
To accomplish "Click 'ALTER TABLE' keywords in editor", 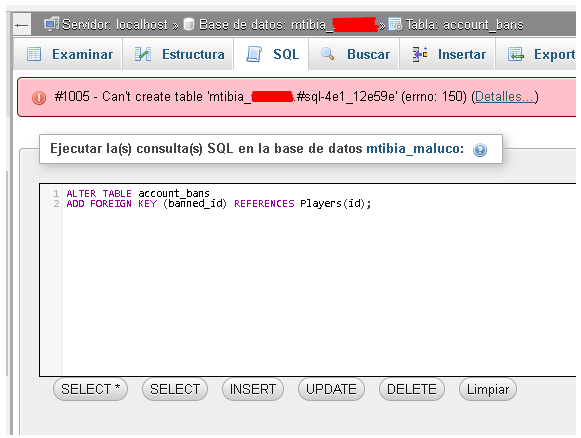I will tap(99, 193).
